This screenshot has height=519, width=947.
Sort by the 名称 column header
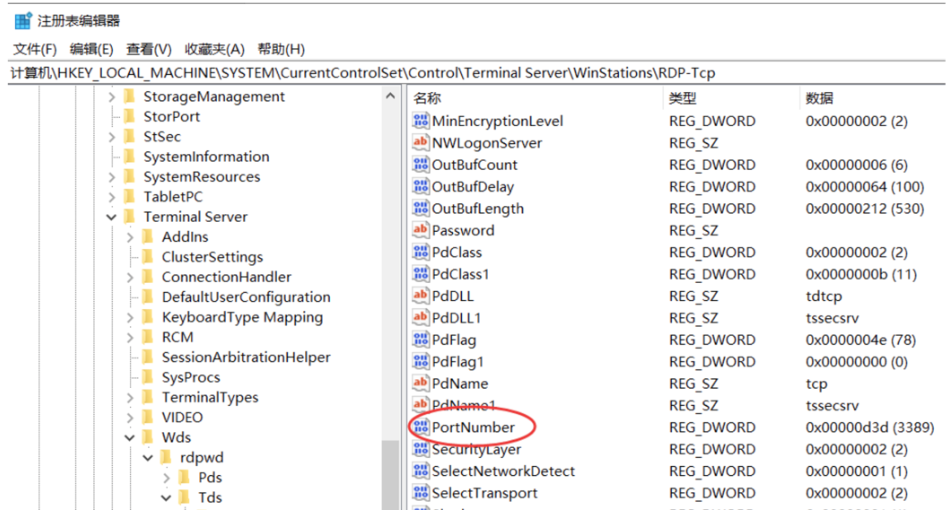coord(427,98)
